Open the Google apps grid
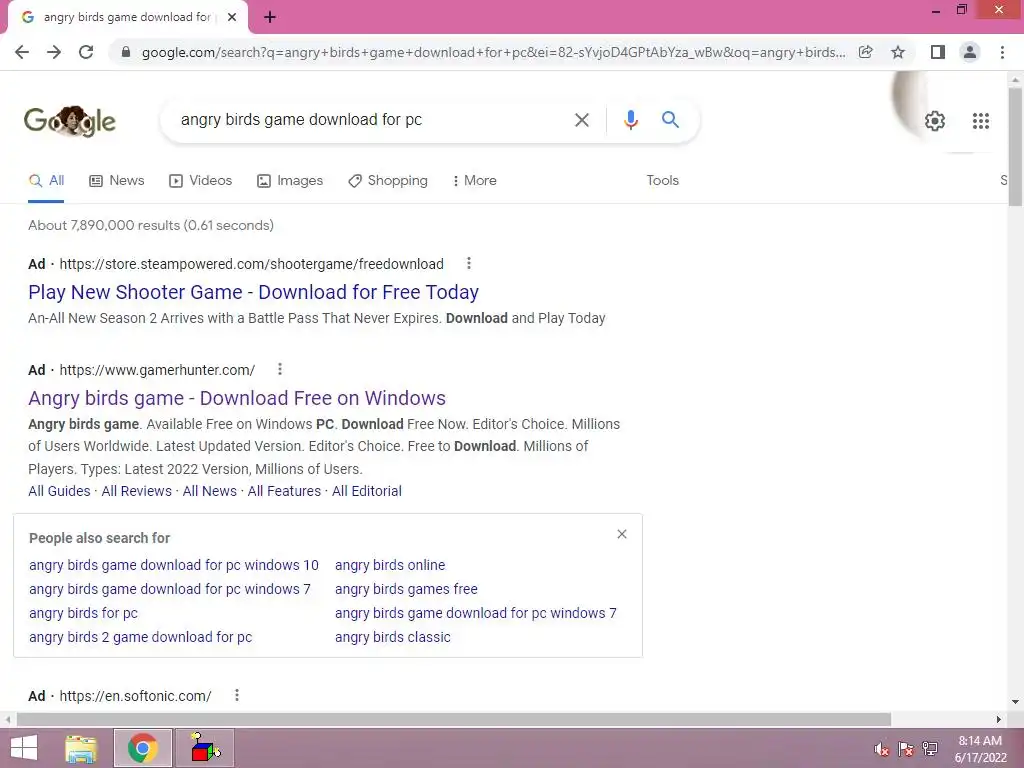This screenshot has width=1024, height=768. point(981,121)
